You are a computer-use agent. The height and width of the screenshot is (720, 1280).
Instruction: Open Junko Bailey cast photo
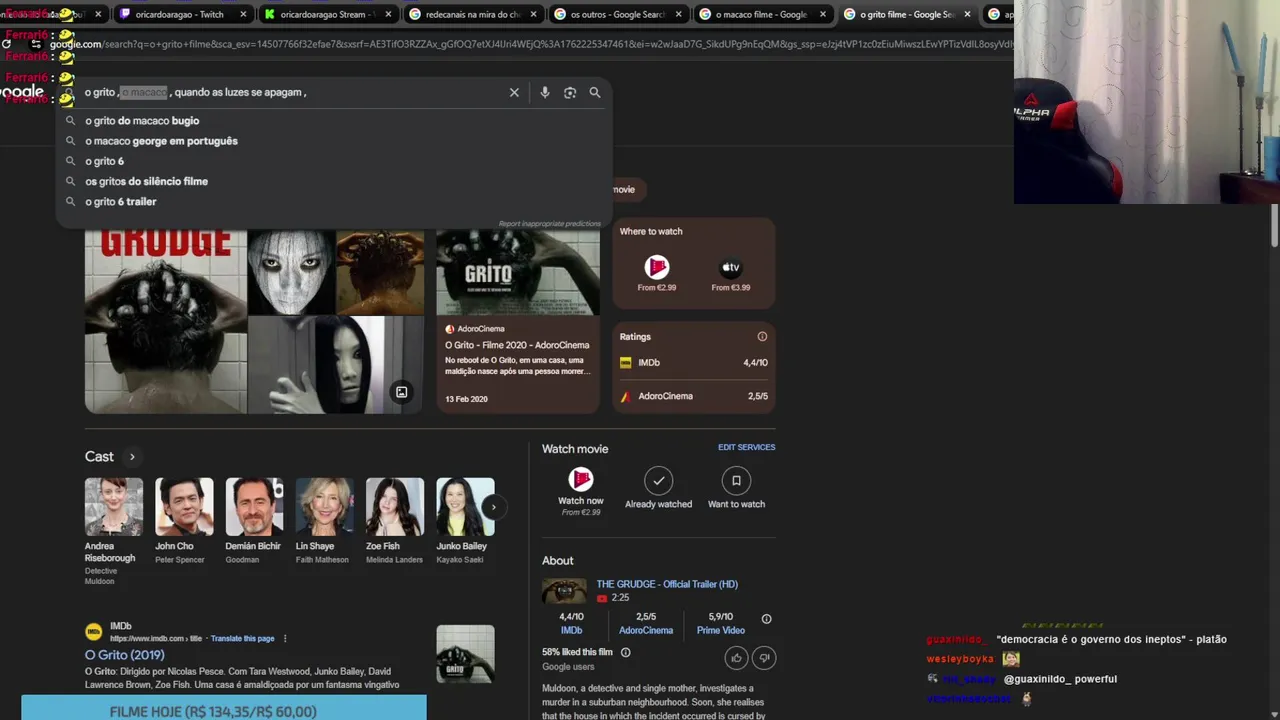point(465,507)
